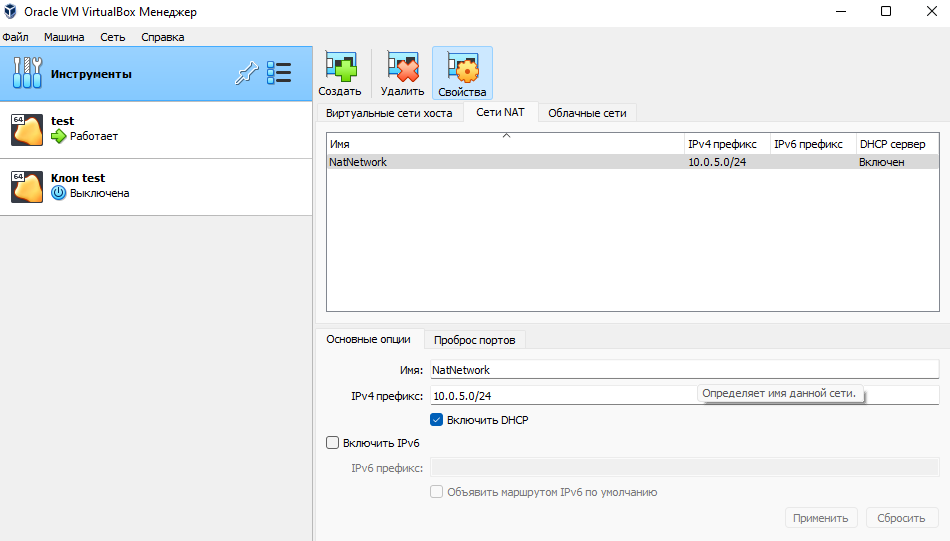Open the Справка menu

(162, 37)
